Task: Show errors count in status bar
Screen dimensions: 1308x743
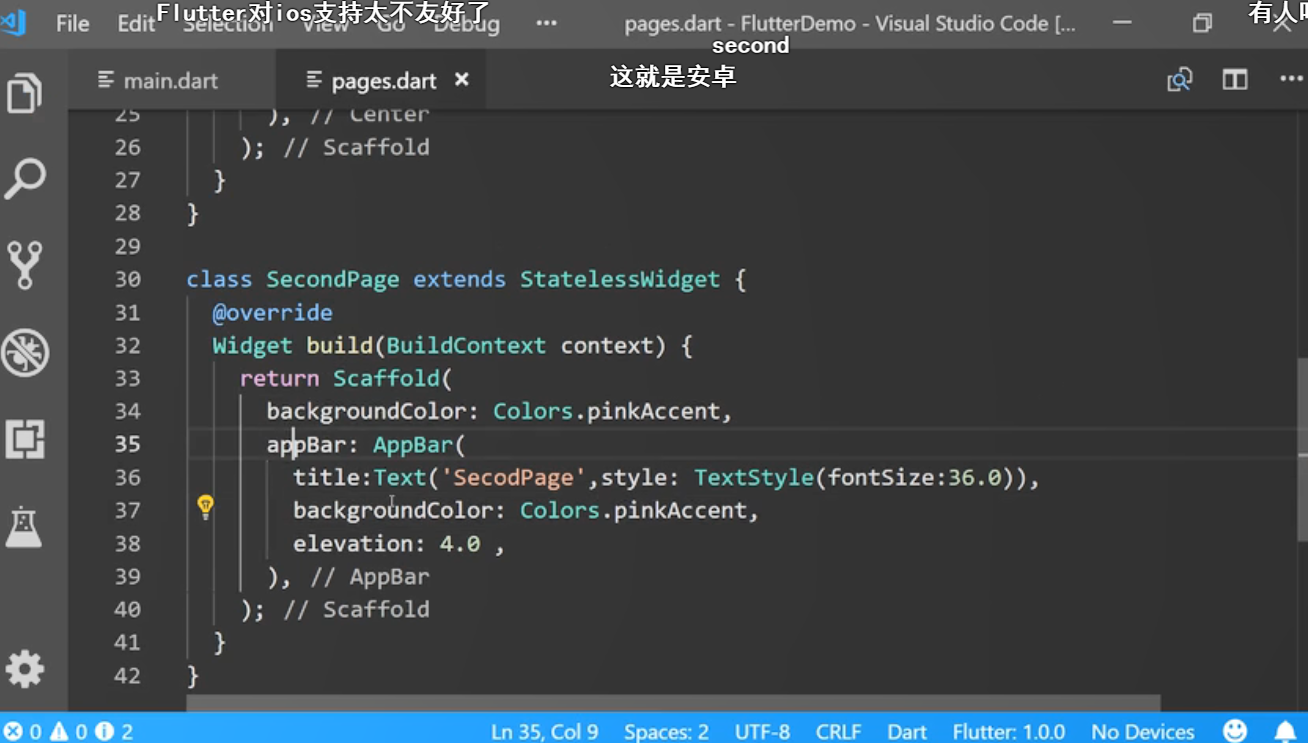Action: click(x=23, y=732)
